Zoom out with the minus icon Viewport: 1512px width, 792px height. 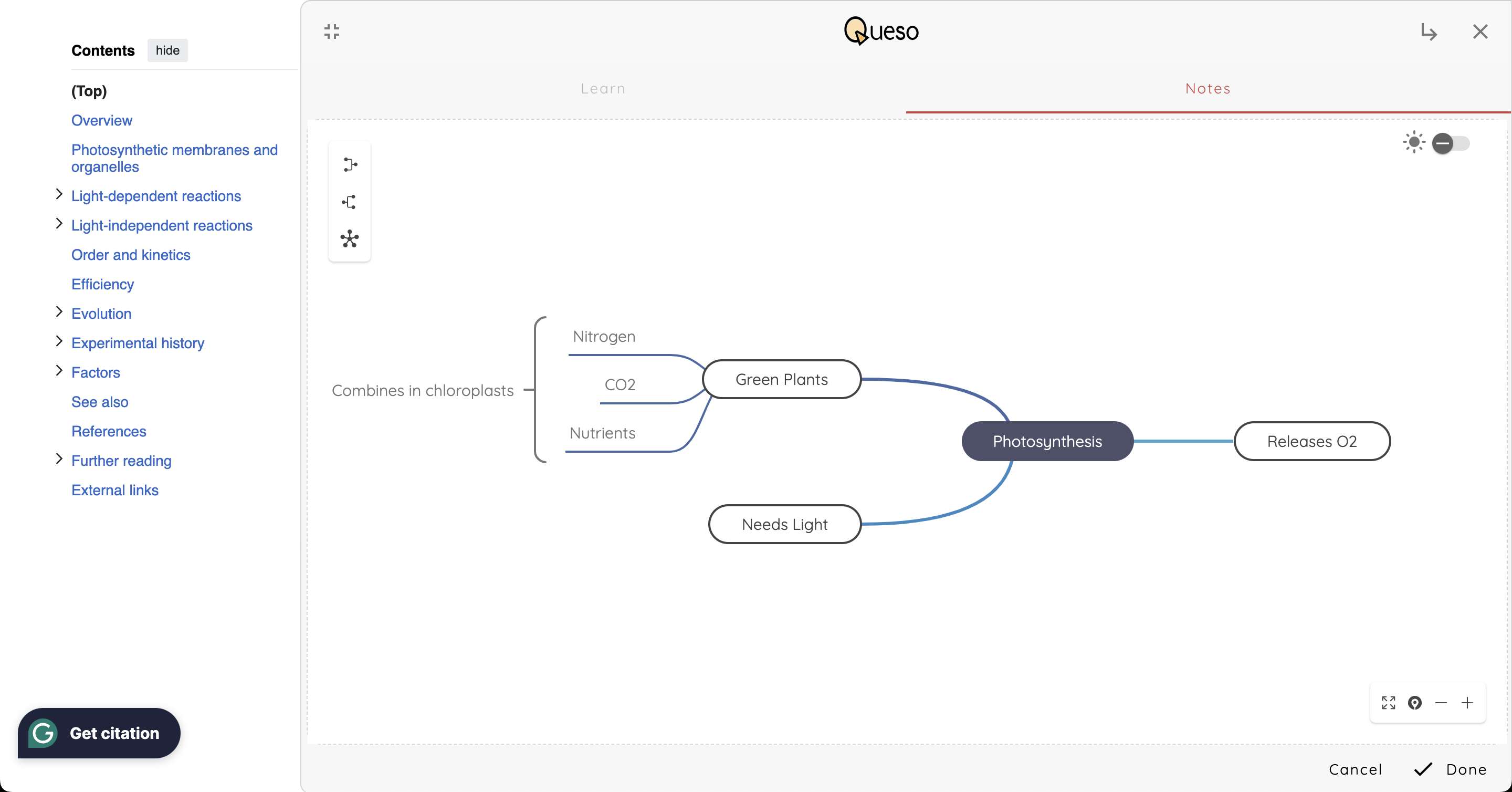click(1441, 703)
